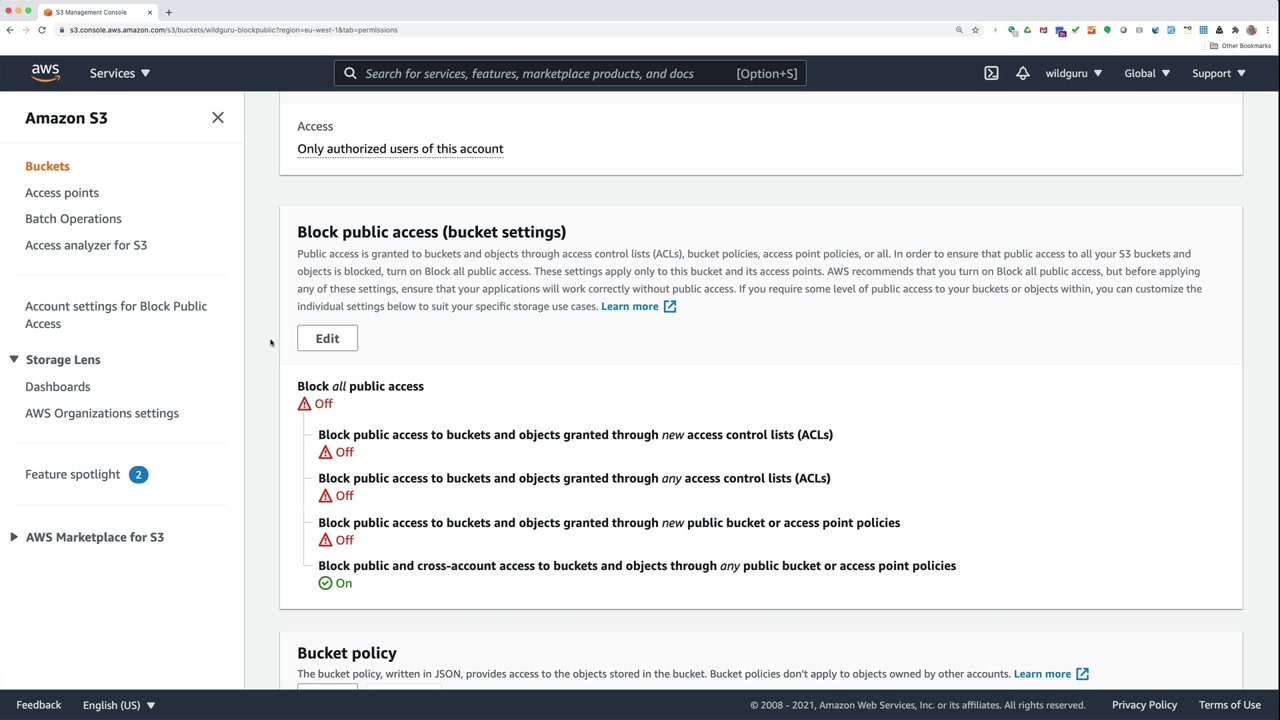Viewport: 1280px width, 720px height.
Task: Bookmark this page with the star icon
Action: tap(975, 30)
